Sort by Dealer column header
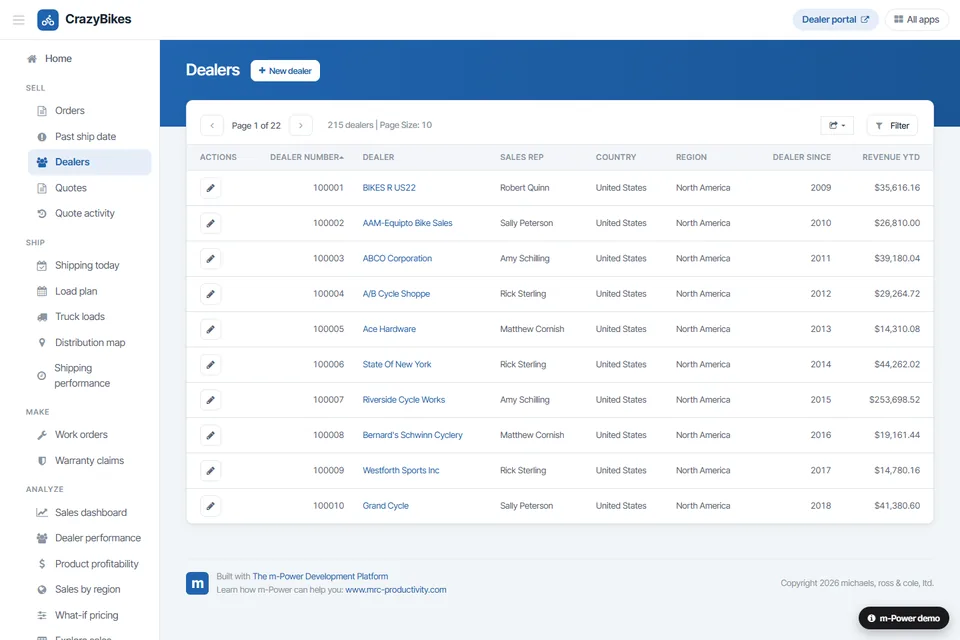960x640 pixels. coord(378,157)
